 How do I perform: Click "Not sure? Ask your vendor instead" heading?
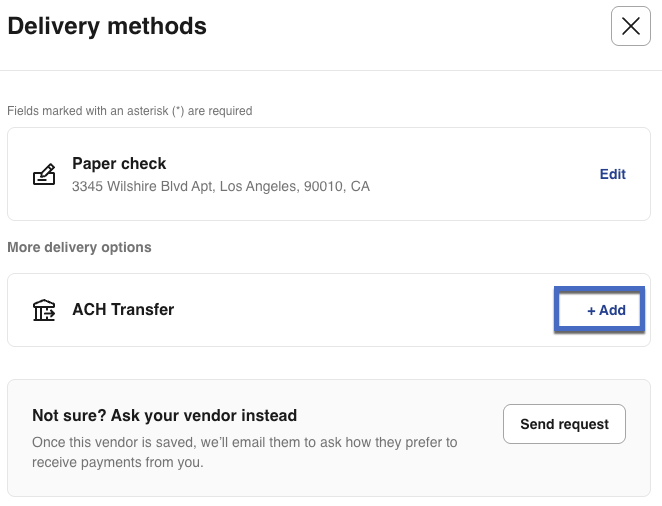pos(164,415)
